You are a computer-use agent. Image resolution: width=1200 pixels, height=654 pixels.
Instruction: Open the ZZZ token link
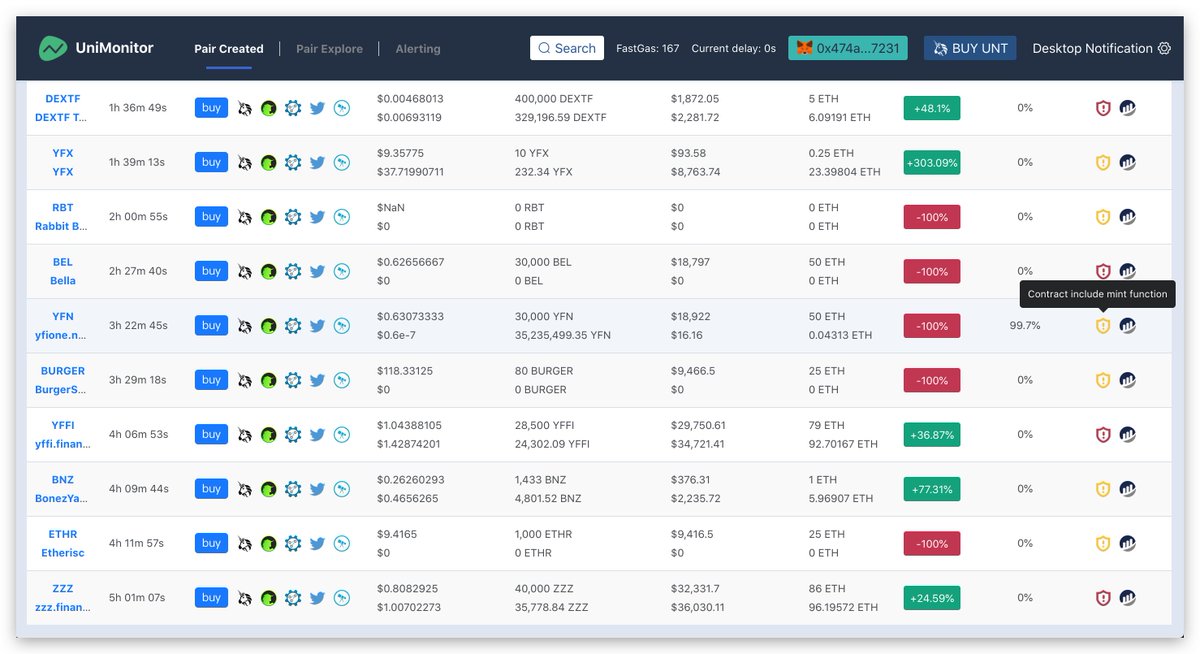pyautogui.click(x=63, y=598)
